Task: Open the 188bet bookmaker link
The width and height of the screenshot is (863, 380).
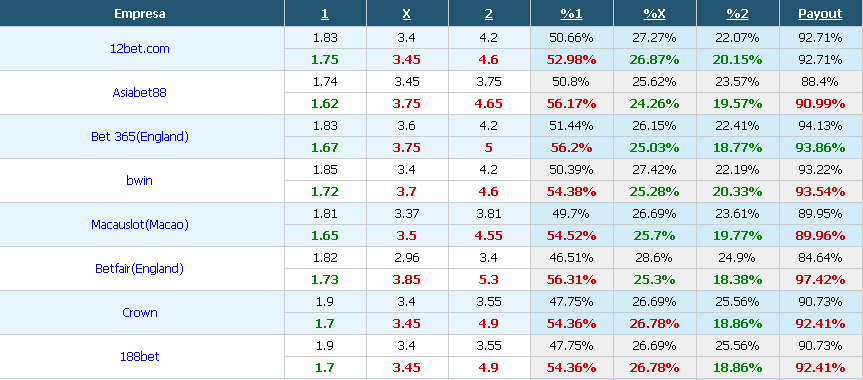Action: click(x=139, y=357)
